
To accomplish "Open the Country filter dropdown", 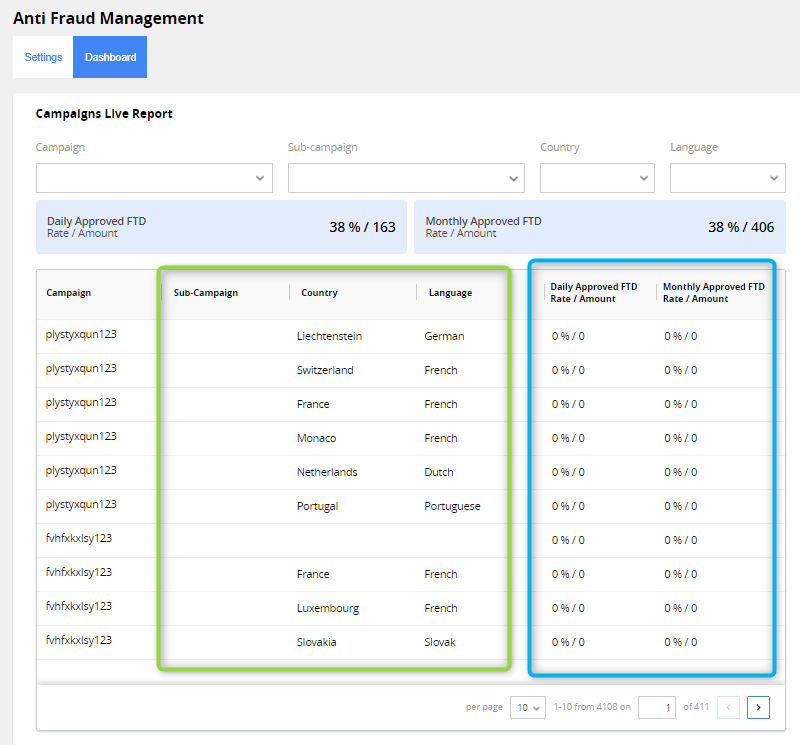I will tap(597, 178).
